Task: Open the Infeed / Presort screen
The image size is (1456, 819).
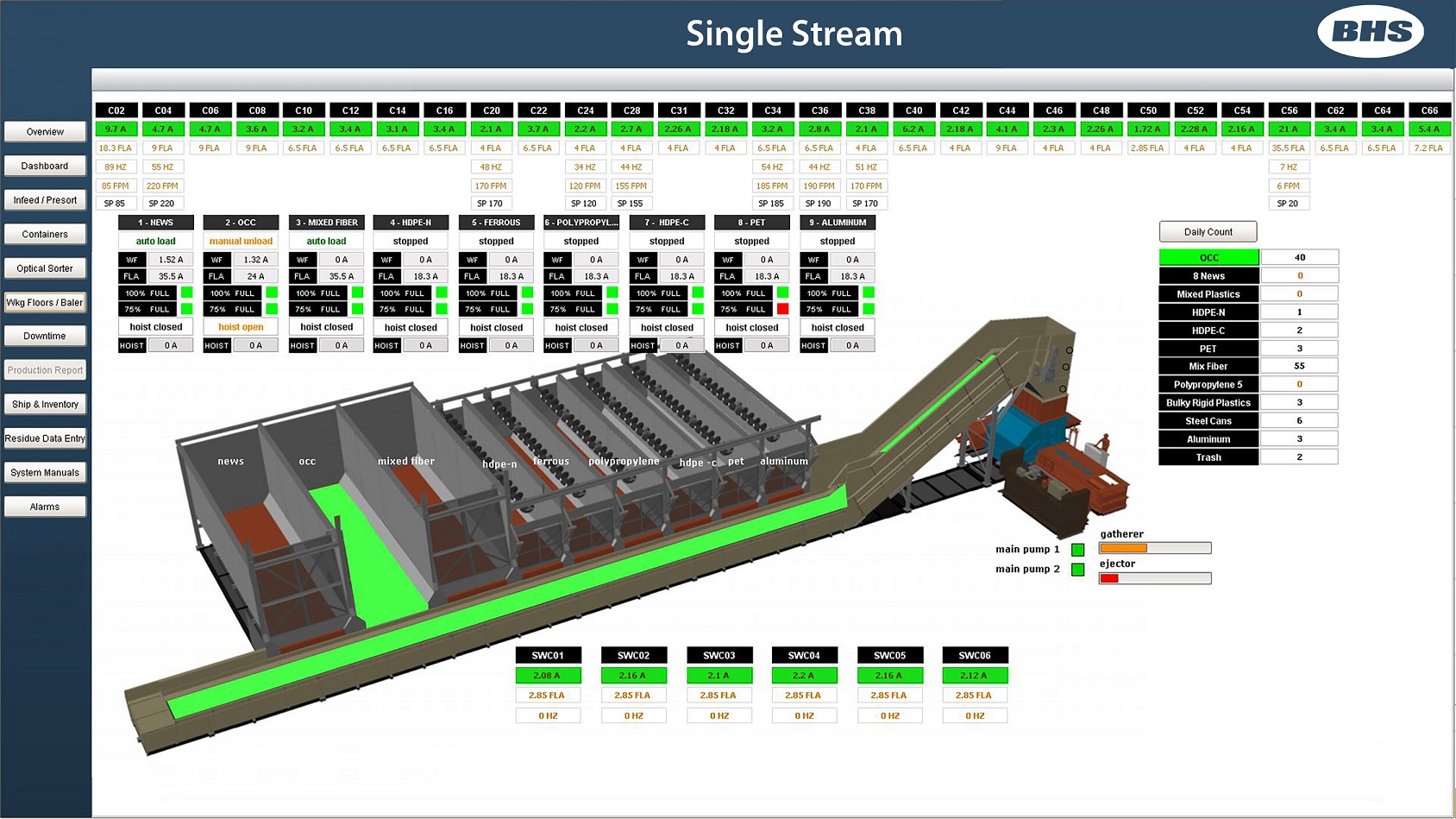Action: click(x=45, y=200)
